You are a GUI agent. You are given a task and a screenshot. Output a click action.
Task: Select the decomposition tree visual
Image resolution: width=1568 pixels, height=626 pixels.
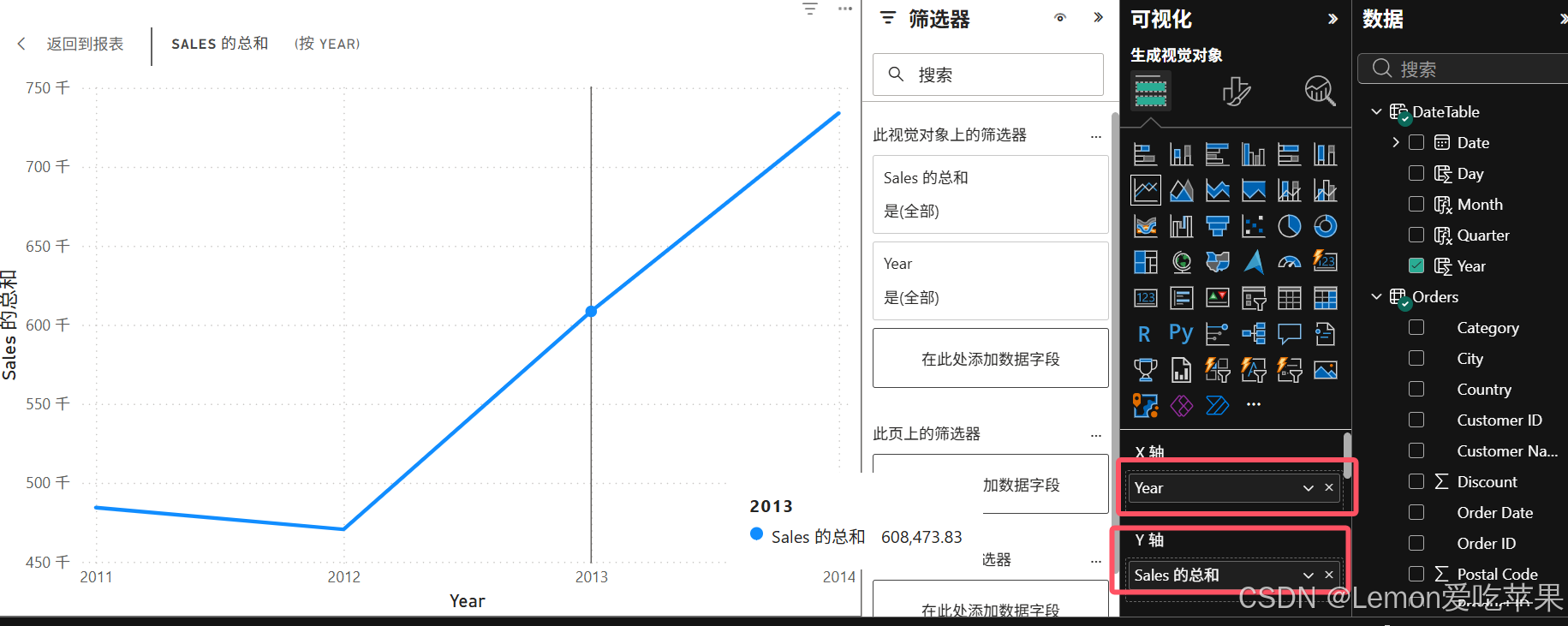point(1253,334)
